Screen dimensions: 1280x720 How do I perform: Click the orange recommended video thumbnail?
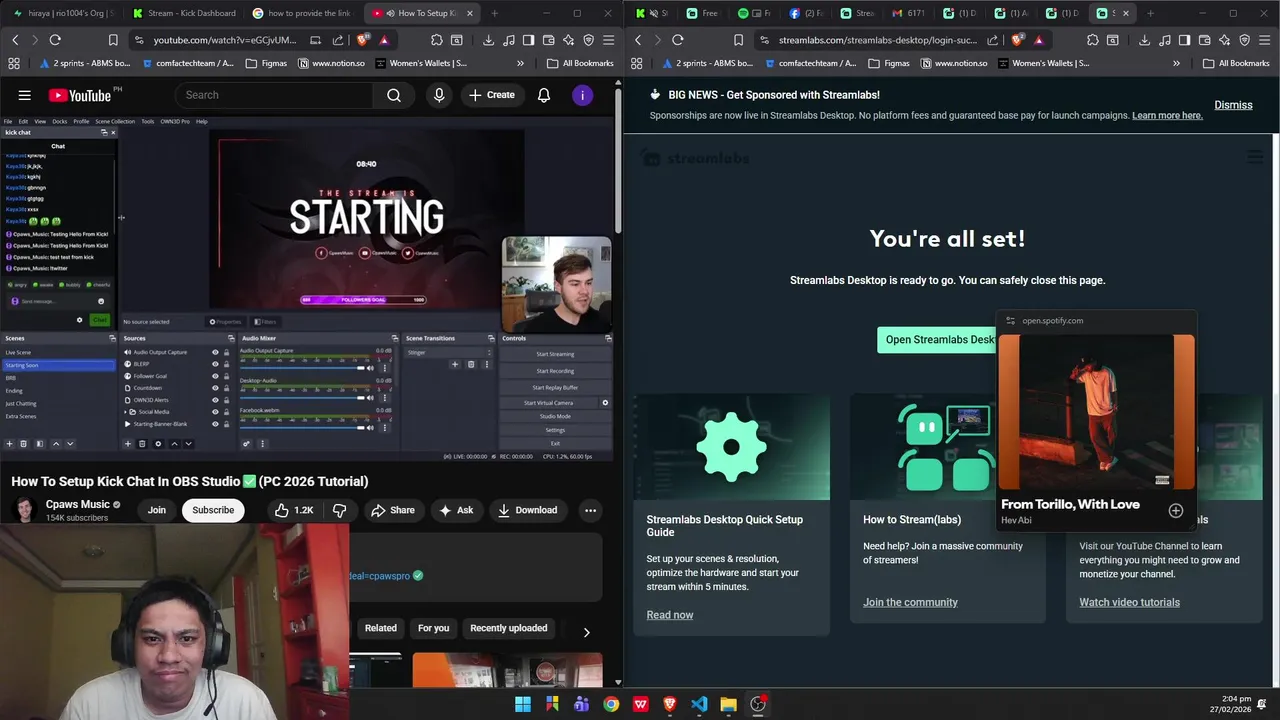[x=507, y=669]
